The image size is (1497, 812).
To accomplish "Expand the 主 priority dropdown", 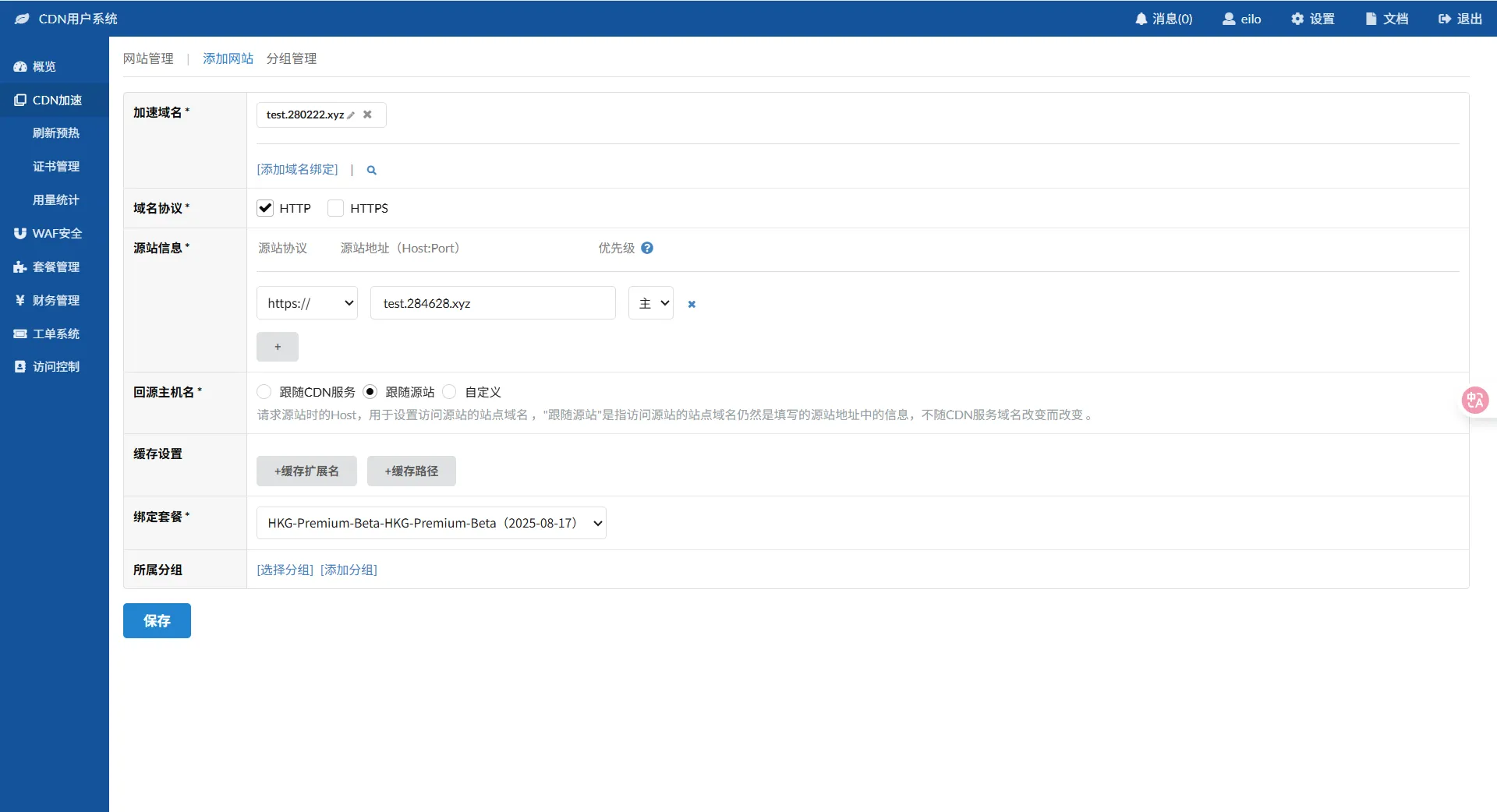I will click(x=651, y=303).
